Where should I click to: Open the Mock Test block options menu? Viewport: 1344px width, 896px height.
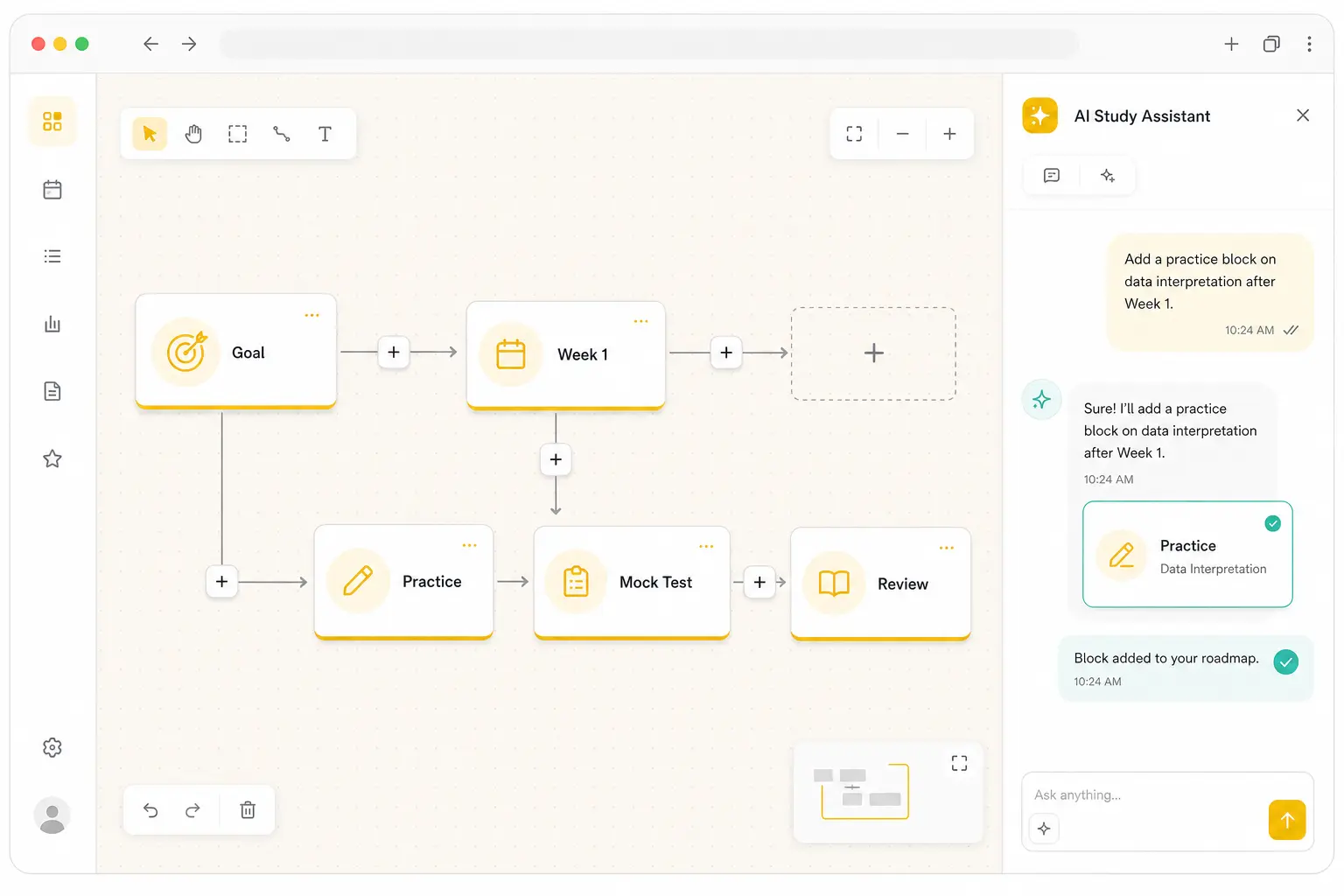(706, 547)
